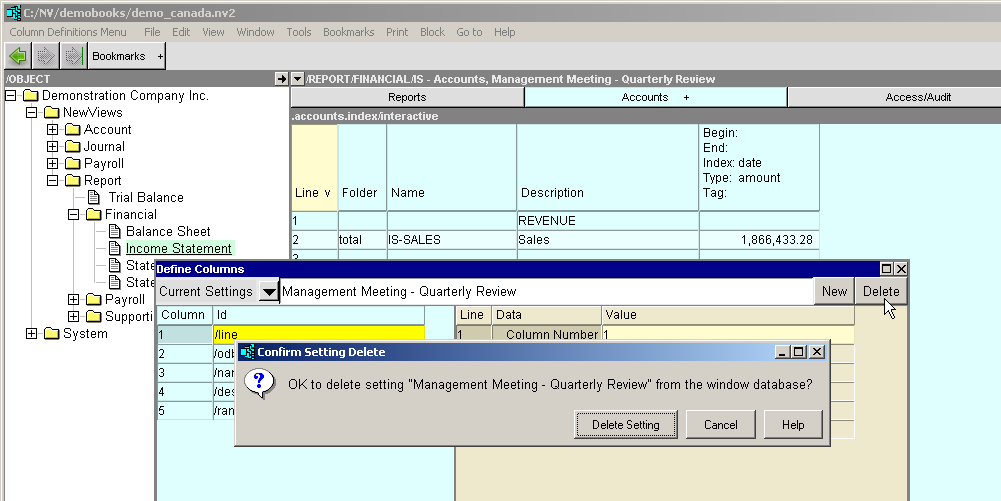This screenshot has width=1001, height=501.
Task: Click the Balance Sheet document icon
Action: 115,231
